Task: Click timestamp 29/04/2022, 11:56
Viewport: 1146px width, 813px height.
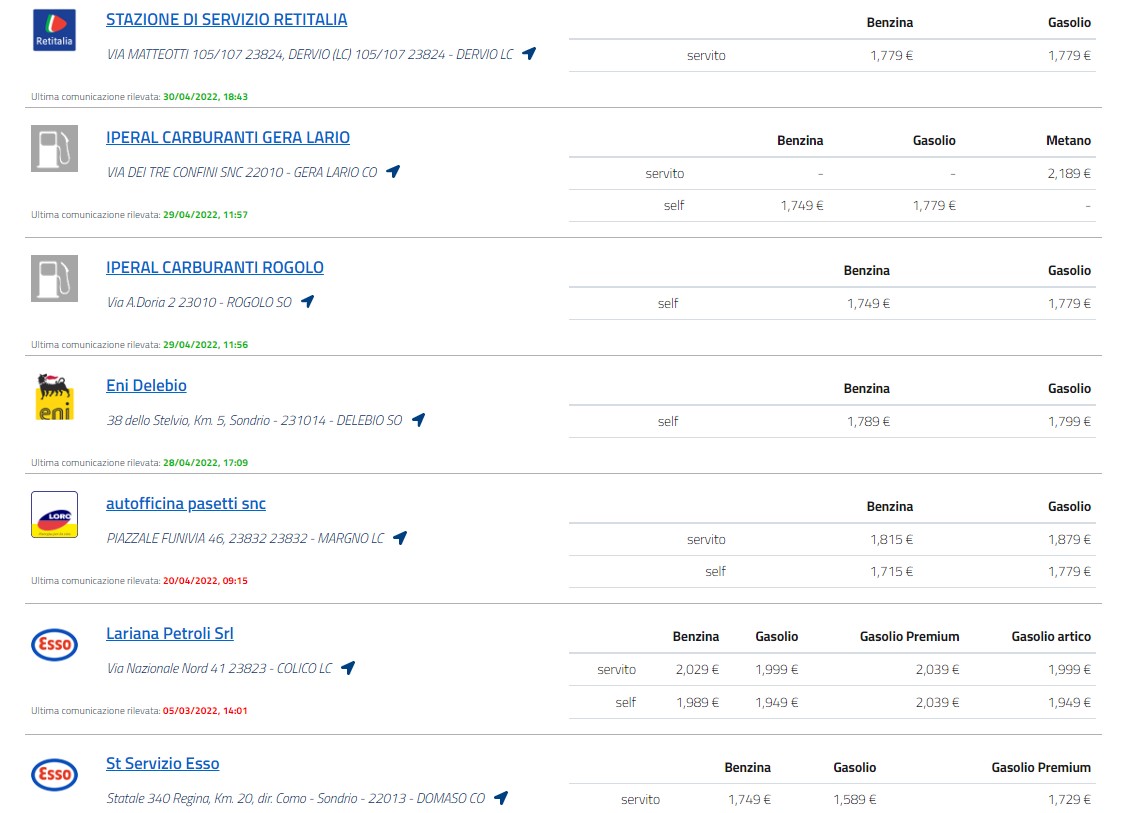Action: point(205,344)
